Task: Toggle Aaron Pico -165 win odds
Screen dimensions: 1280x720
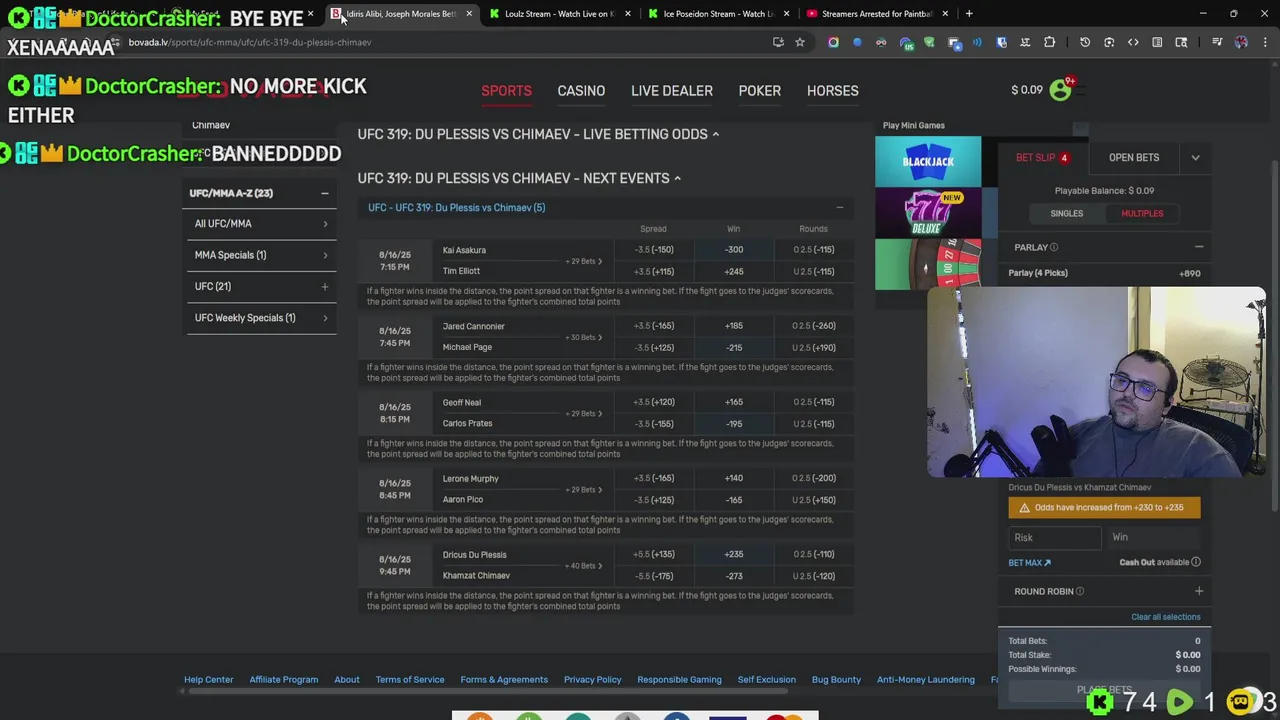Action: [734, 499]
